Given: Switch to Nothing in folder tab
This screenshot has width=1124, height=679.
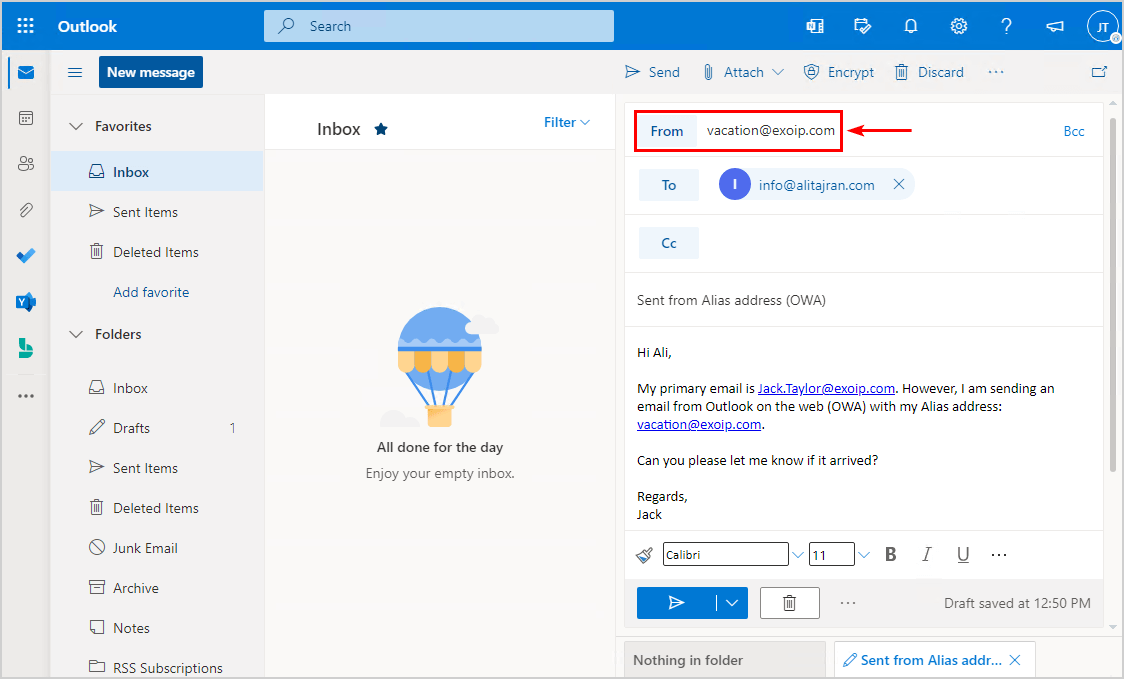Looking at the screenshot, I should point(724,660).
